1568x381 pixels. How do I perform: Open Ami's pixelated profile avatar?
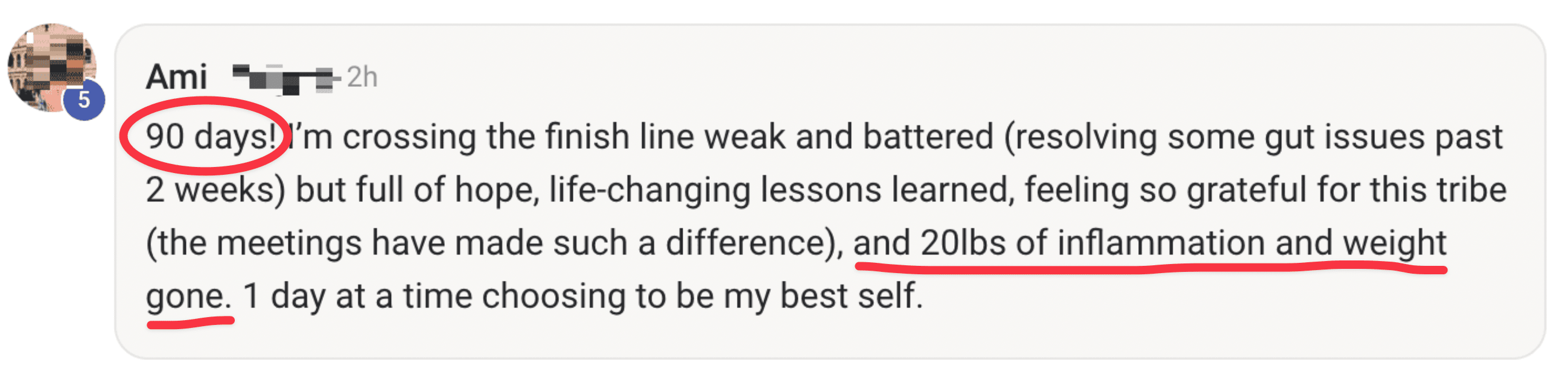(53, 68)
